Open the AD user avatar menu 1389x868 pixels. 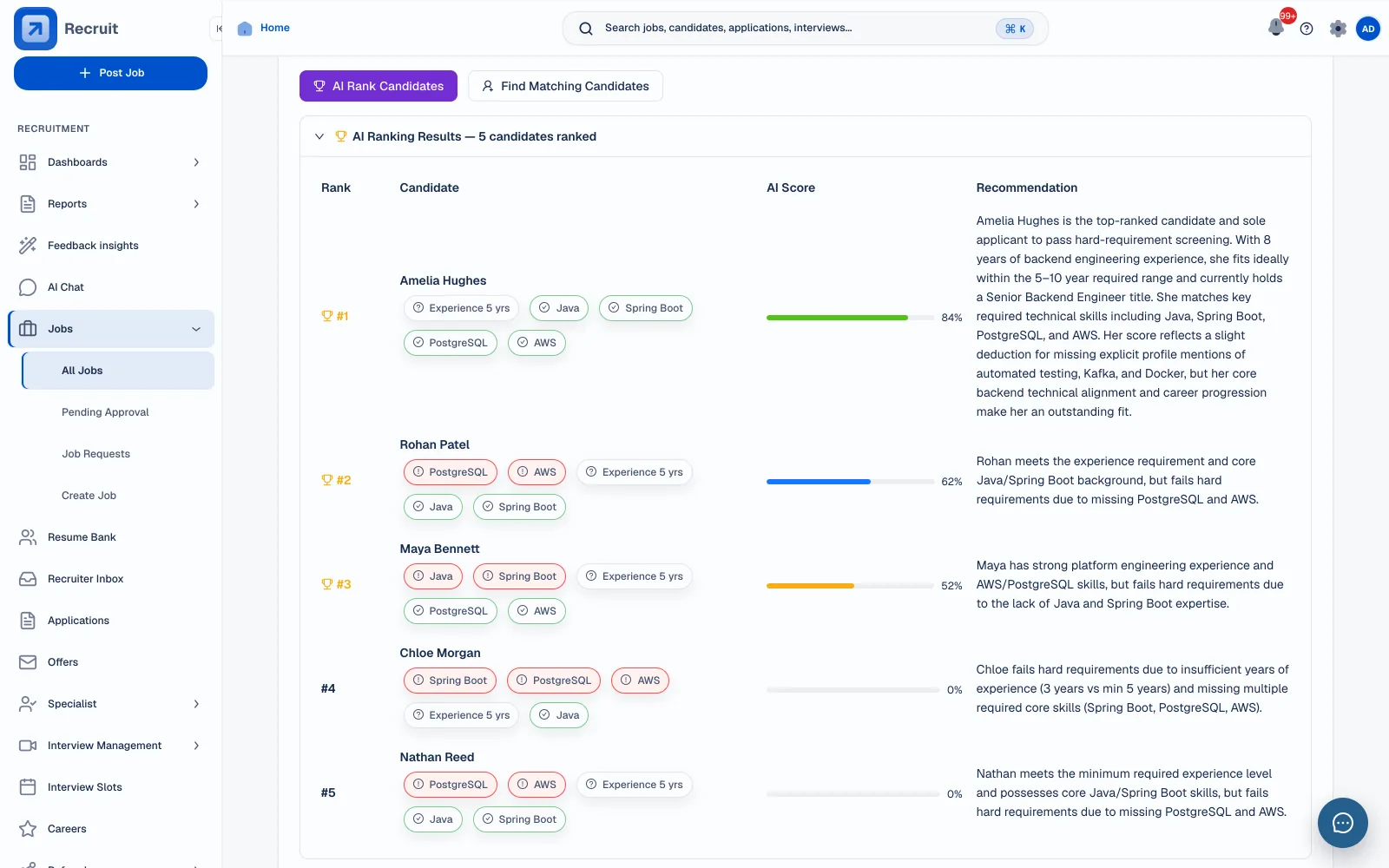pyautogui.click(x=1368, y=29)
